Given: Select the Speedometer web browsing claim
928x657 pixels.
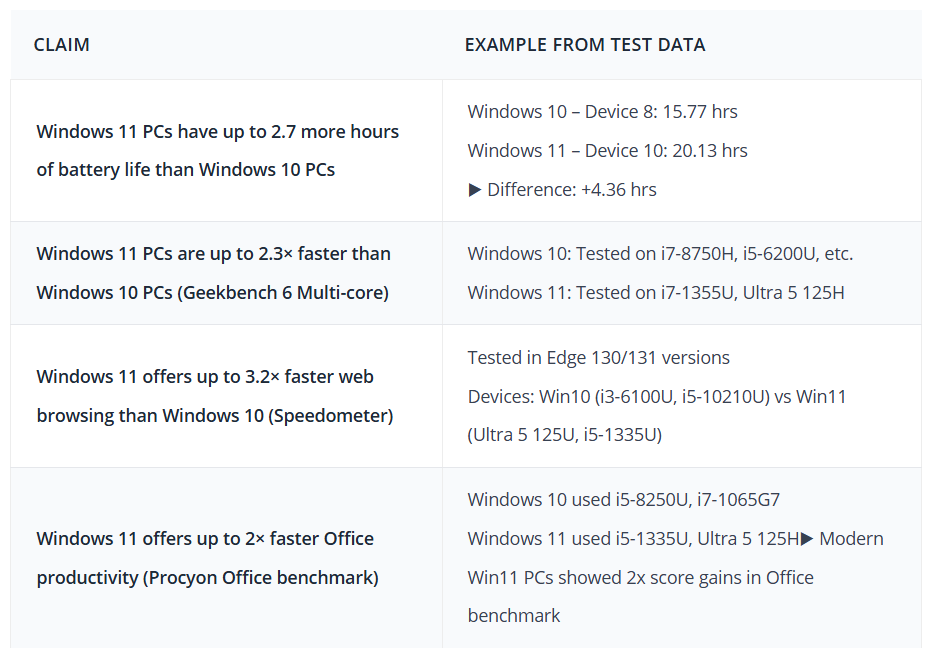Looking at the screenshot, I should pos(215,396).
